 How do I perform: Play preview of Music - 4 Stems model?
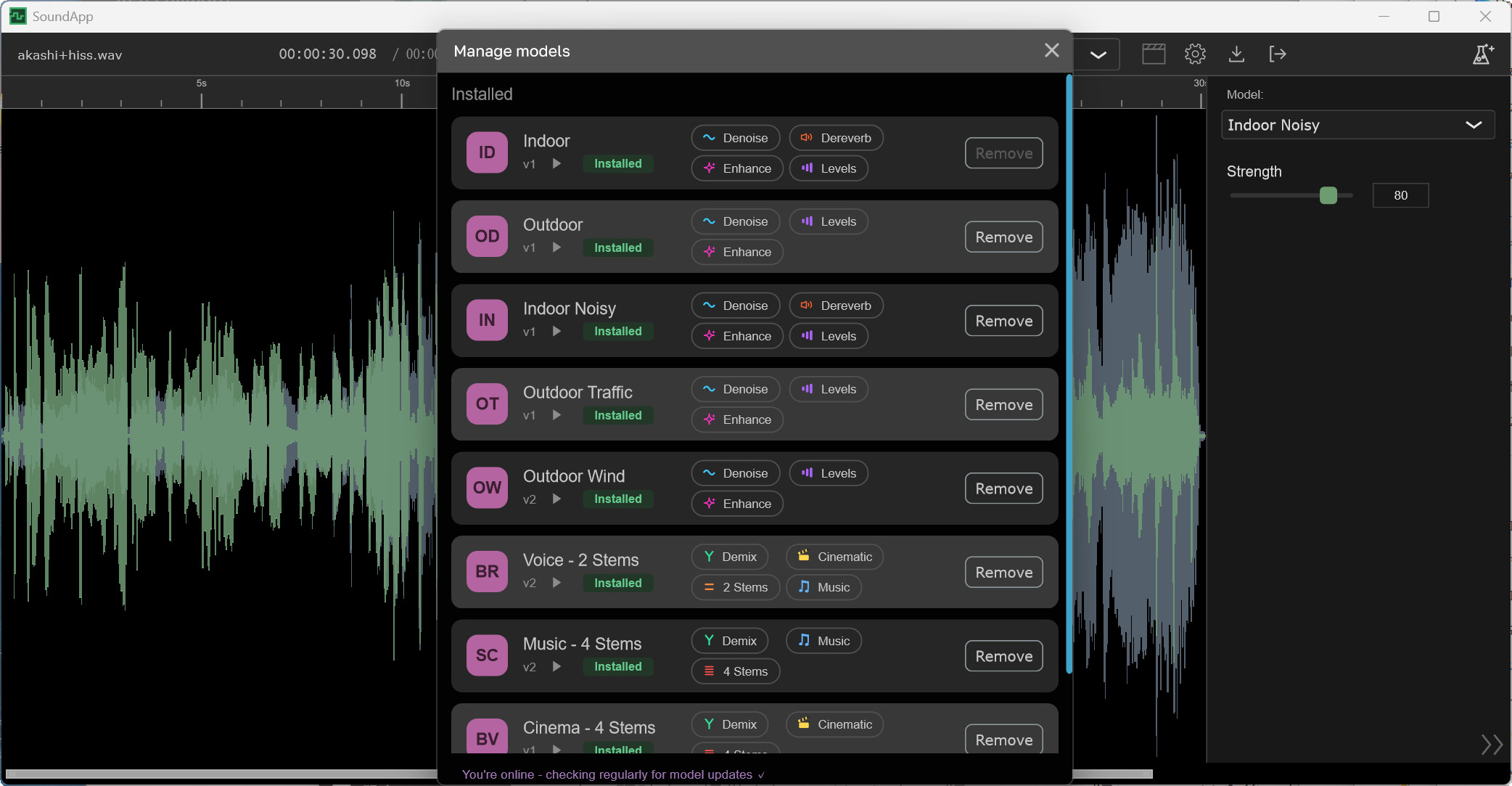pyautogui.click(x=556, y=667)
